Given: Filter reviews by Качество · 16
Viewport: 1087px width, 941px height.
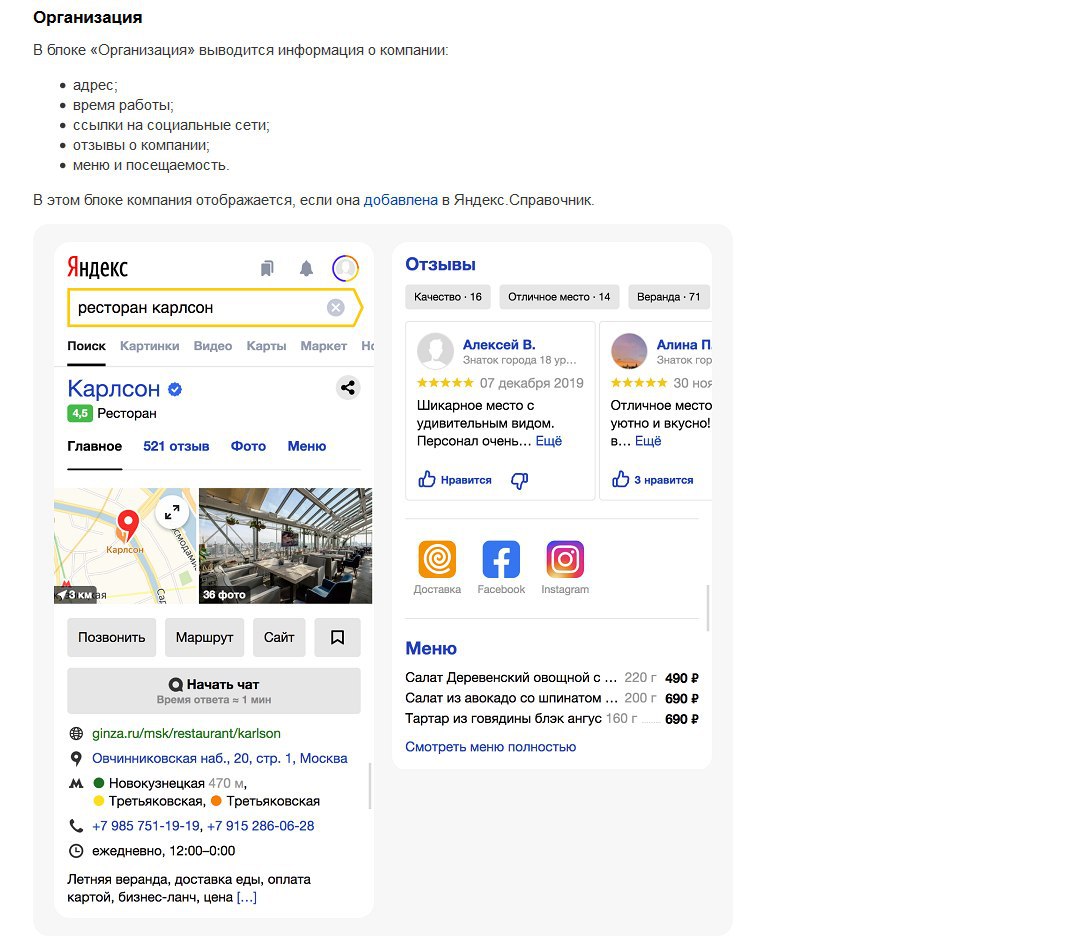Looking at the screenshot, I should [x=448, y=297].
